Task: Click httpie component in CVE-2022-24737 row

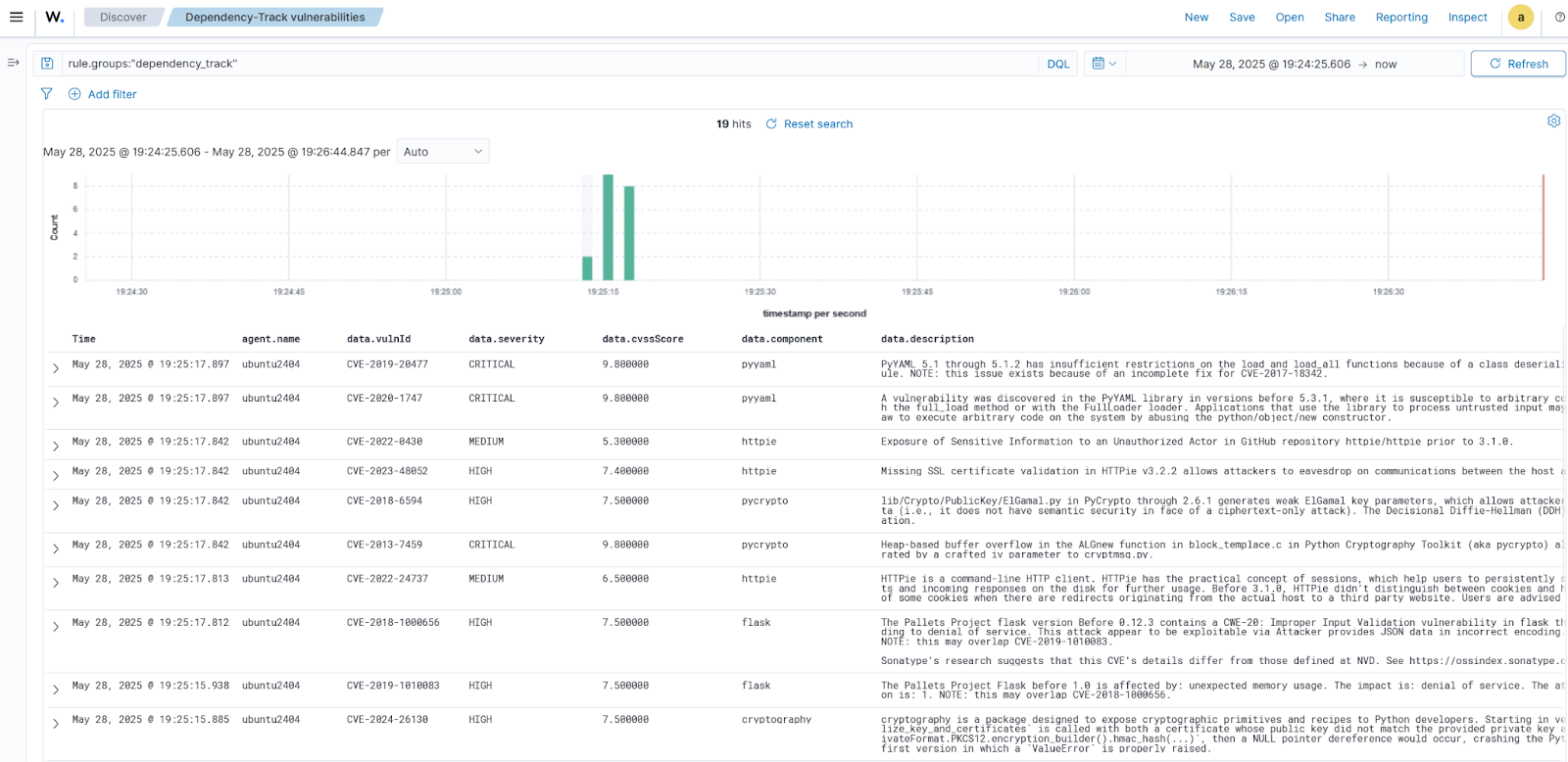Action: (759, 579)
